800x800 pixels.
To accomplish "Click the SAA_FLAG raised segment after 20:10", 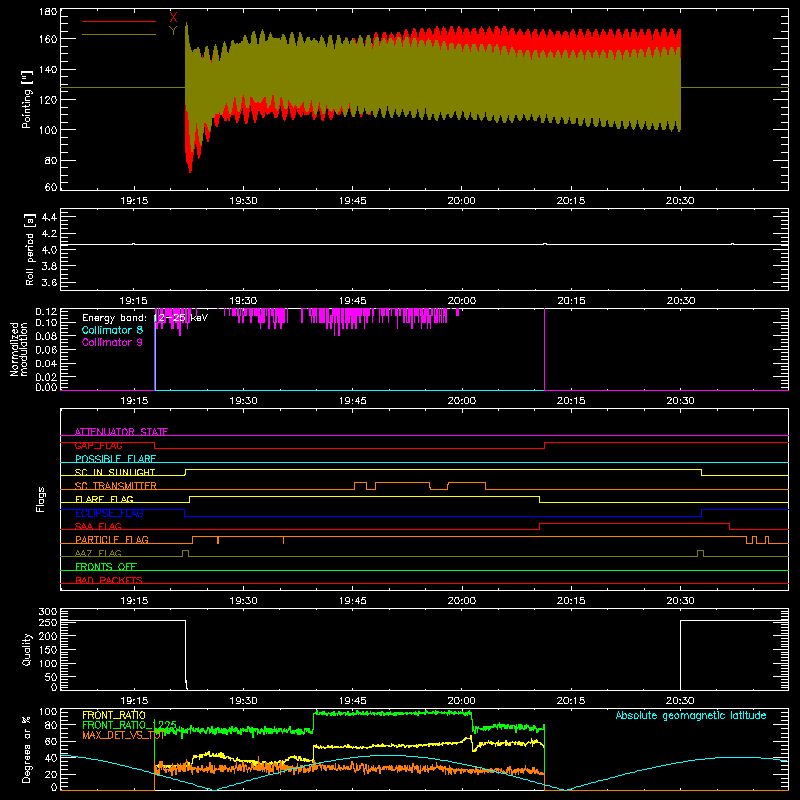I will point(634,523).
